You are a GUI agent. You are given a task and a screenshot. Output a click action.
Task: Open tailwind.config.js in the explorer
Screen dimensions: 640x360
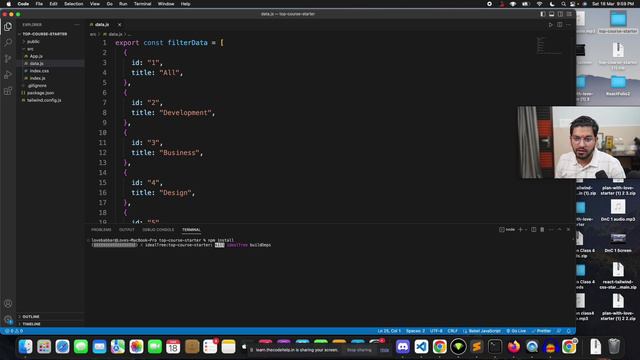click(44, 100)
